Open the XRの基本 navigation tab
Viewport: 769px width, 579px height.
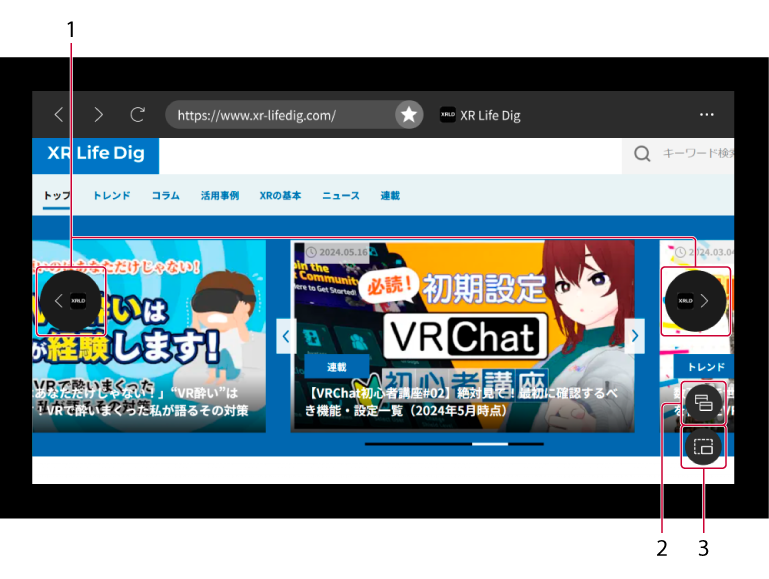281,196
